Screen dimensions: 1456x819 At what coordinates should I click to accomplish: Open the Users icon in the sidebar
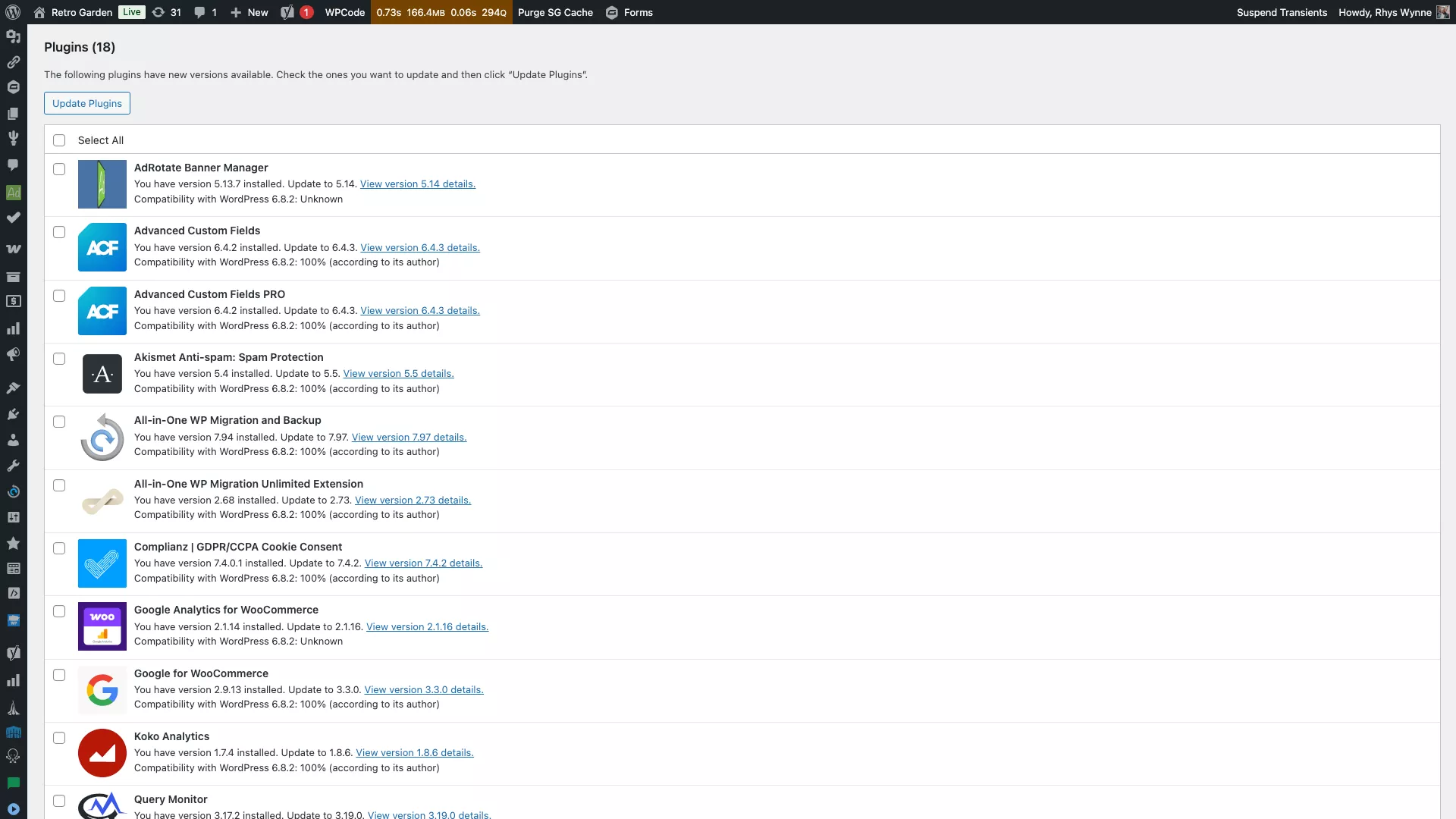click(x=13, y=439)
